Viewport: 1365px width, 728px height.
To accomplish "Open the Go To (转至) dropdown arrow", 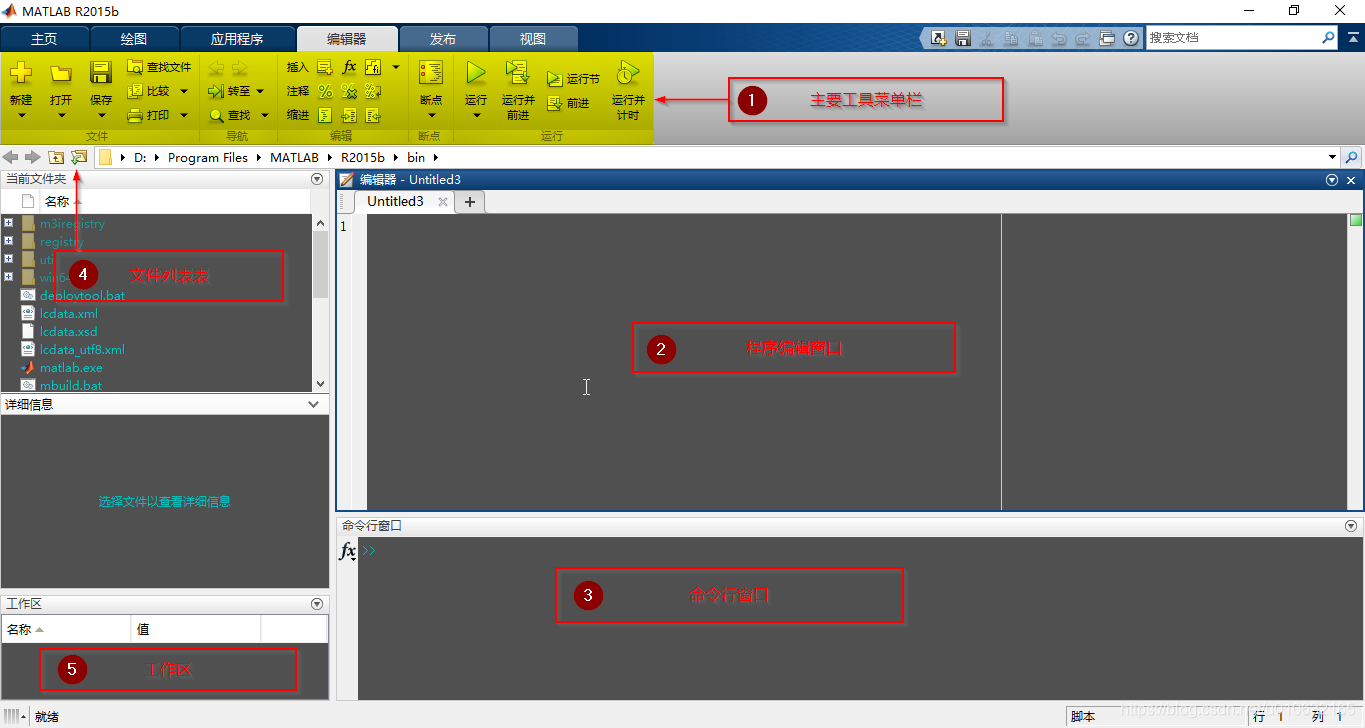I will [x=260, y=91].
